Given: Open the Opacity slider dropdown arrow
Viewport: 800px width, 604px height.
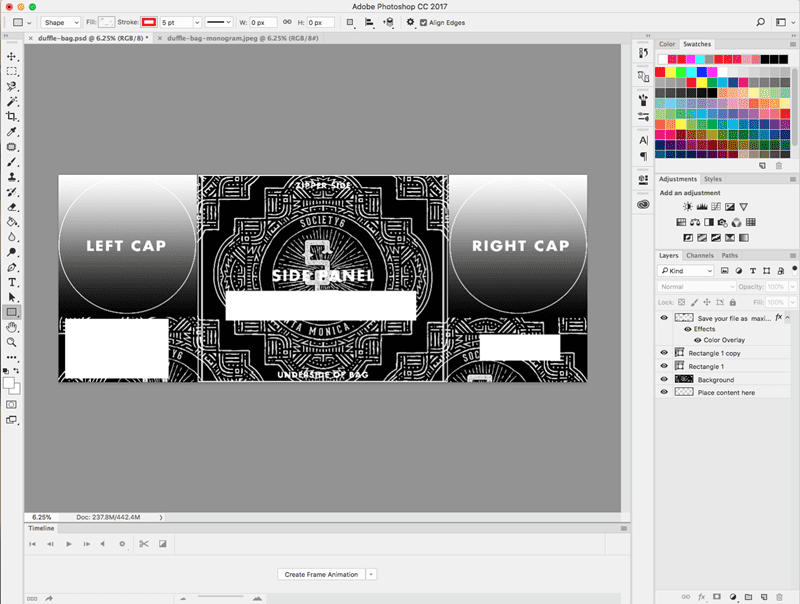Looking at the screenshot, I should 792,287.
